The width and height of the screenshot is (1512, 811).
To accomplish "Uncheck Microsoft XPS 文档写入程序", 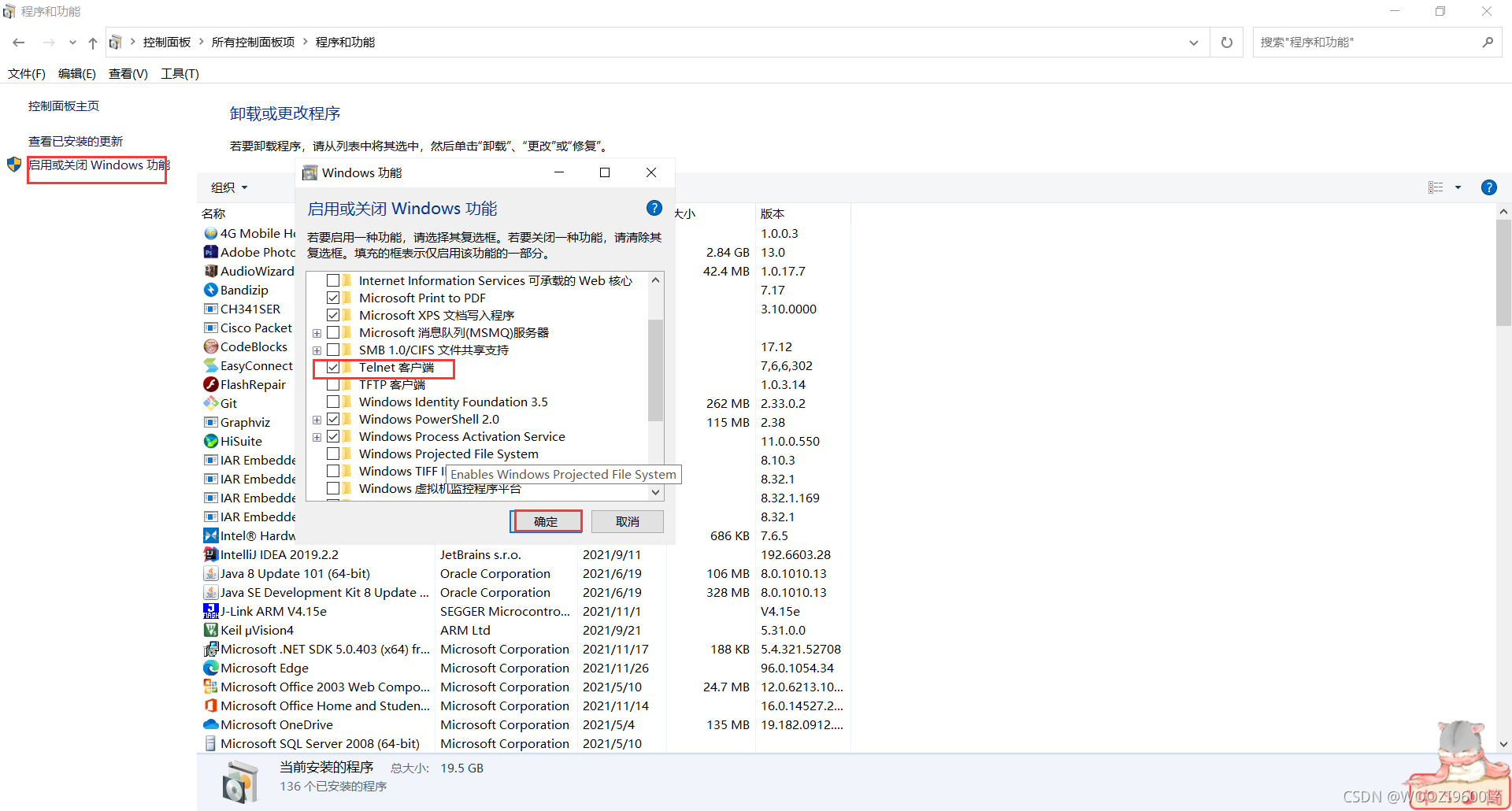I will tap(333, 315).
